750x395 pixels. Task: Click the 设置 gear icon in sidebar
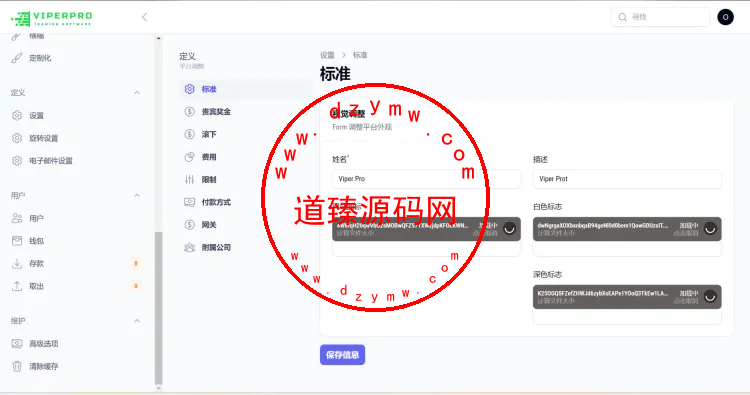[17, 115]
